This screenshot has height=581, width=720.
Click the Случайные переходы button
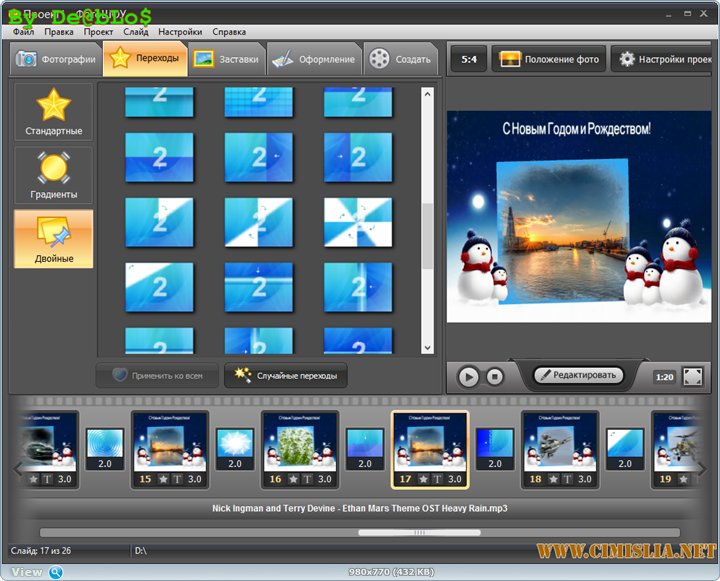pyautogui.click(x=286, y=376)
